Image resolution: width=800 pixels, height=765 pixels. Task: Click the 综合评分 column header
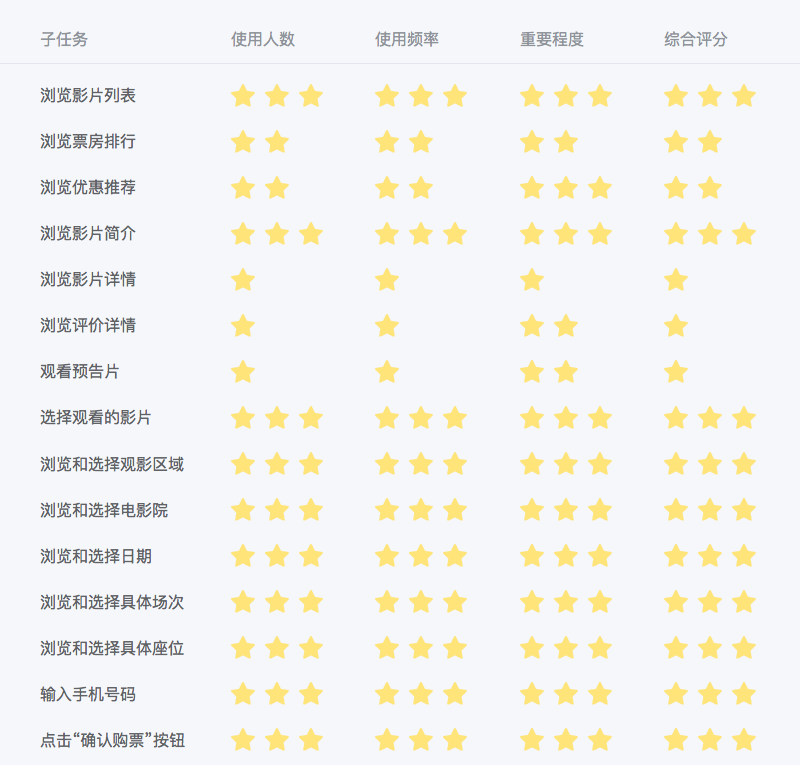695,39
